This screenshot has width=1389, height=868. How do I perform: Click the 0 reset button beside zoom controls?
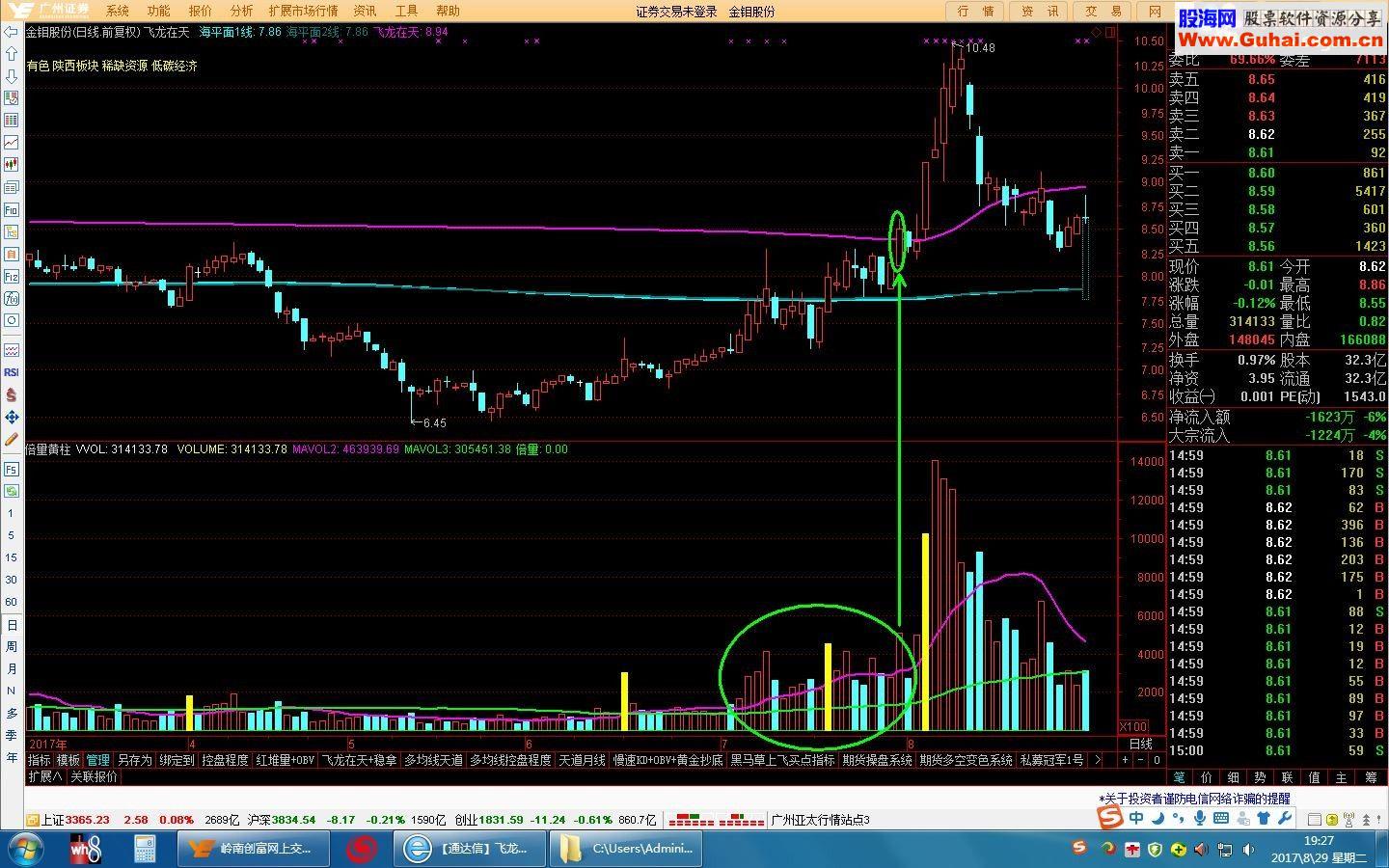1157,760
